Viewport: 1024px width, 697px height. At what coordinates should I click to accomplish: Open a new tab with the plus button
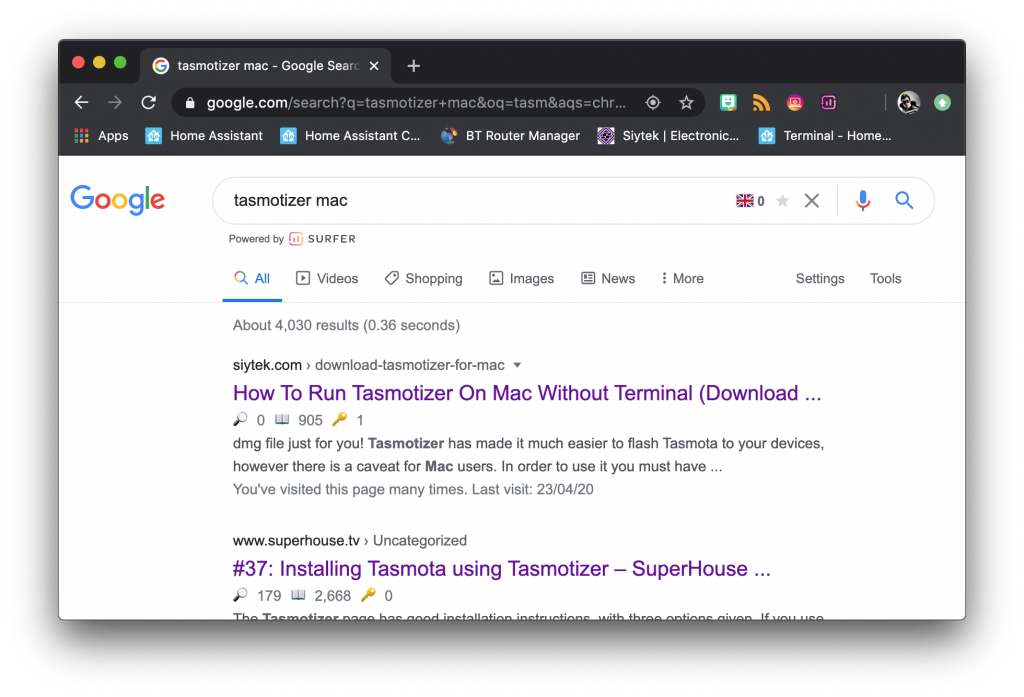click(x=413, y=66)
